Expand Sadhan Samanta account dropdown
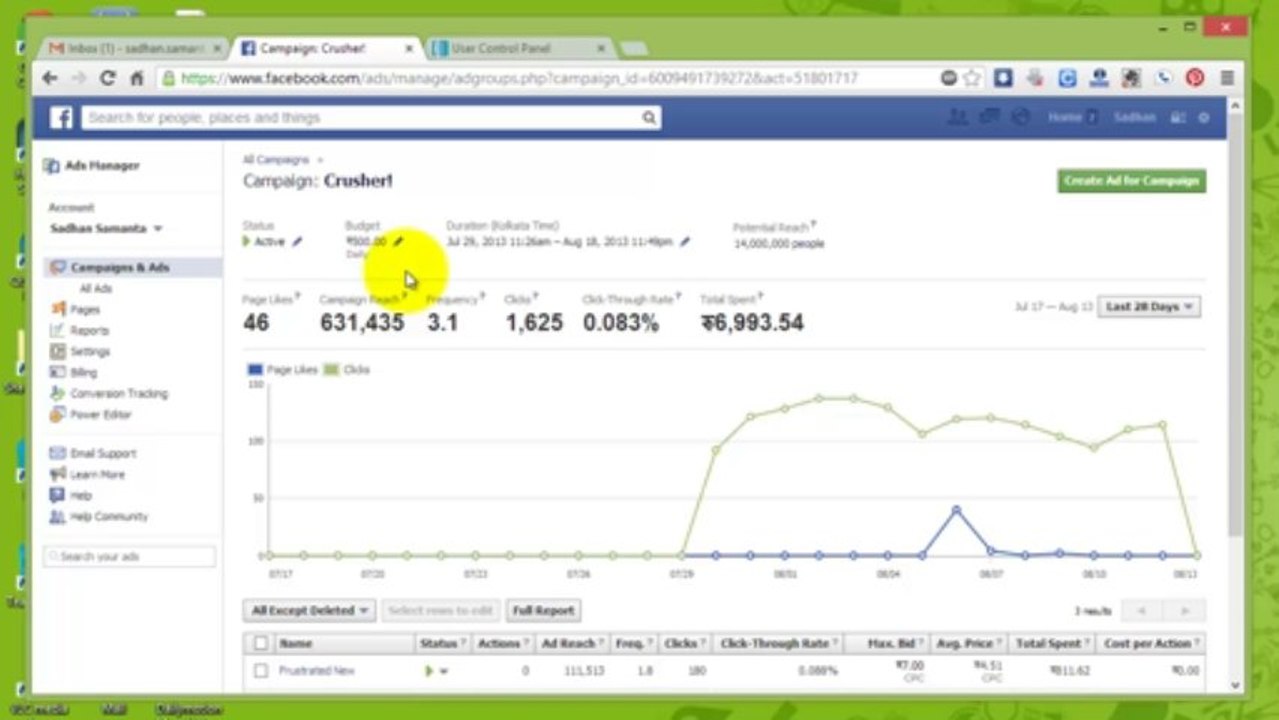The width and height of the screenshot is (1279, 720). [105, 229]
